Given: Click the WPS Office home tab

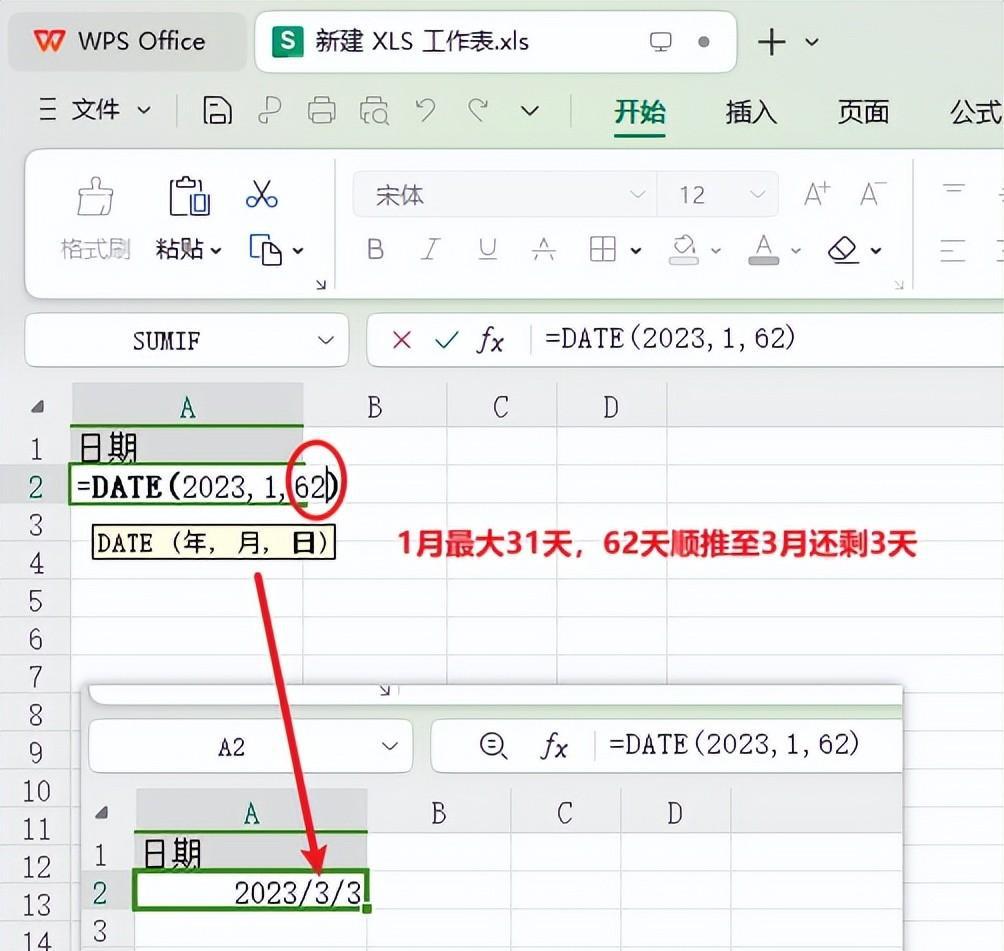Looking at the screenshot, I should (x=127, y=42).
